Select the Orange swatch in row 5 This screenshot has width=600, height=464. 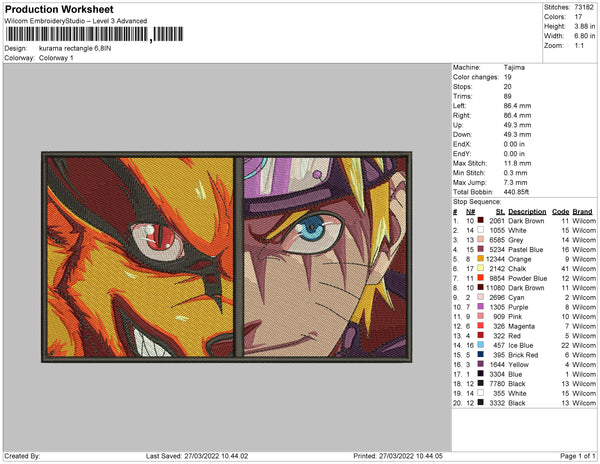[x=480, y=259]
